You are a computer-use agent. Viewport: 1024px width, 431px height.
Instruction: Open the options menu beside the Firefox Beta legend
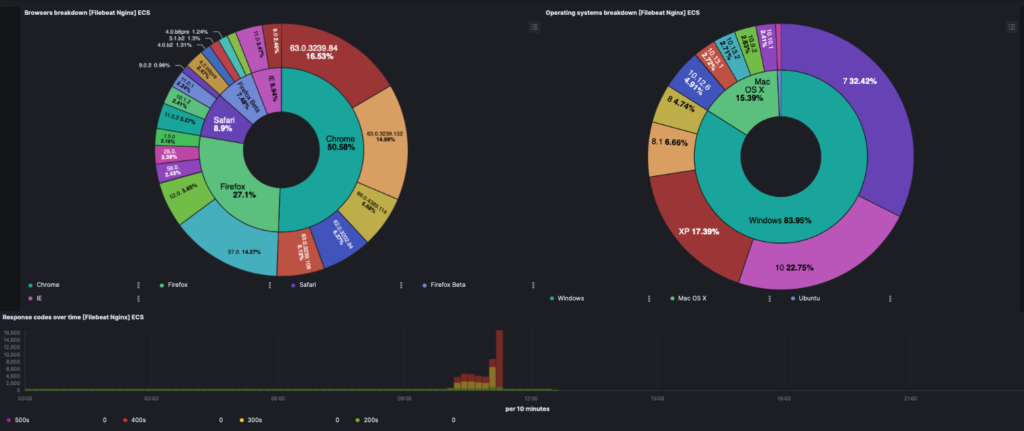point(531,285)
